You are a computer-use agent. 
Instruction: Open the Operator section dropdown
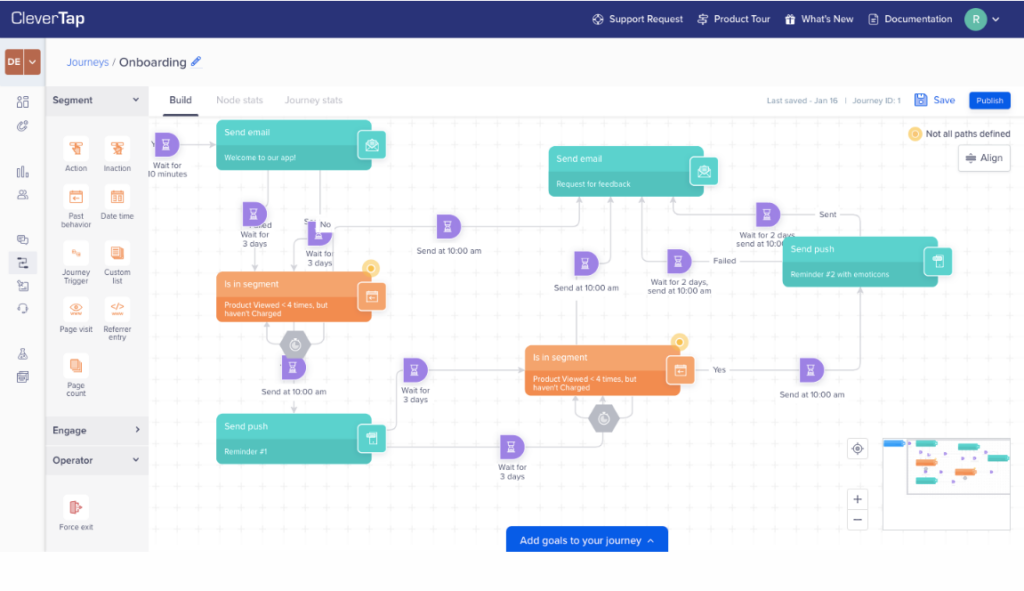[96, 460]
